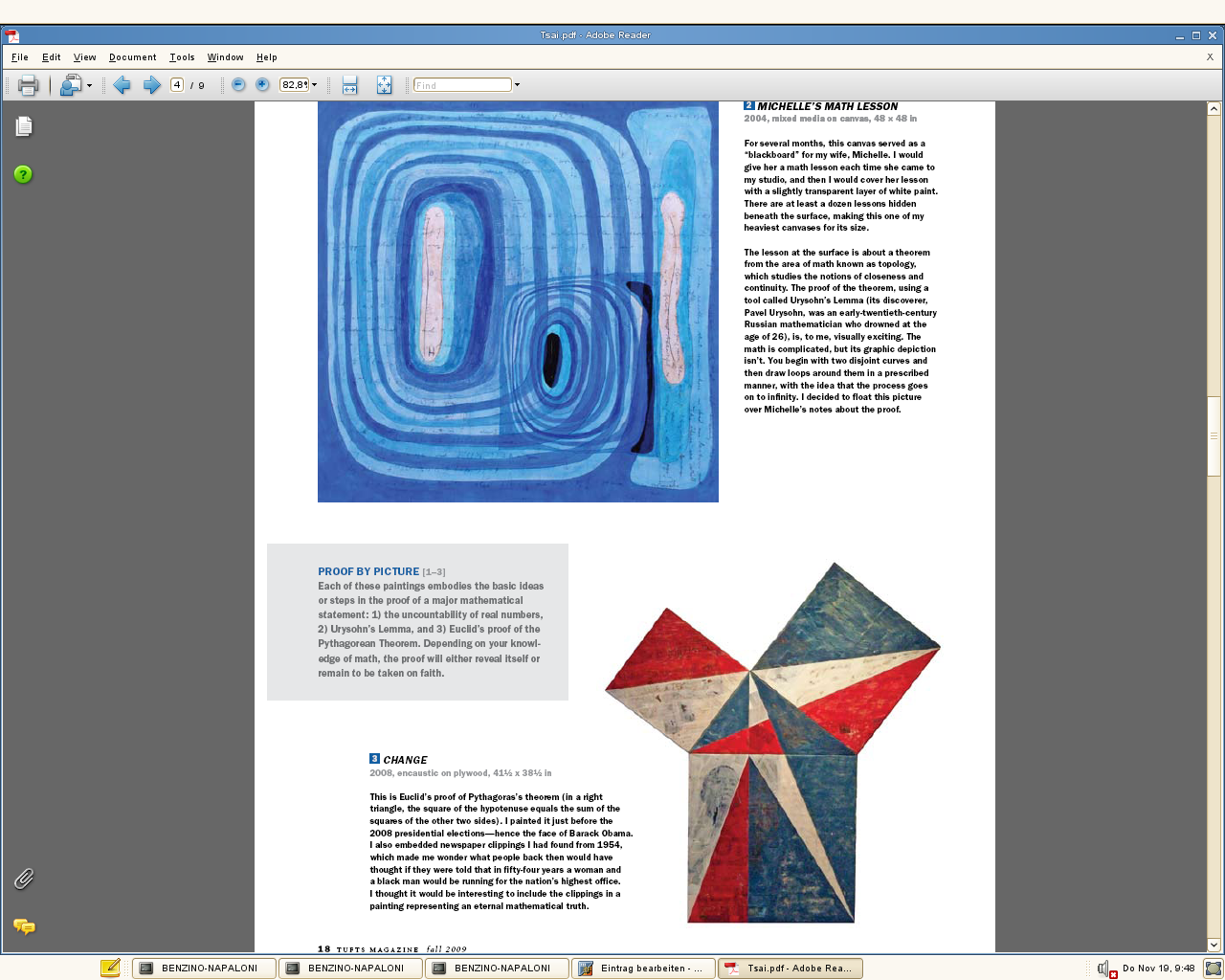Click the Find text input field
The image size is (1225, 980).
[462, 85]
